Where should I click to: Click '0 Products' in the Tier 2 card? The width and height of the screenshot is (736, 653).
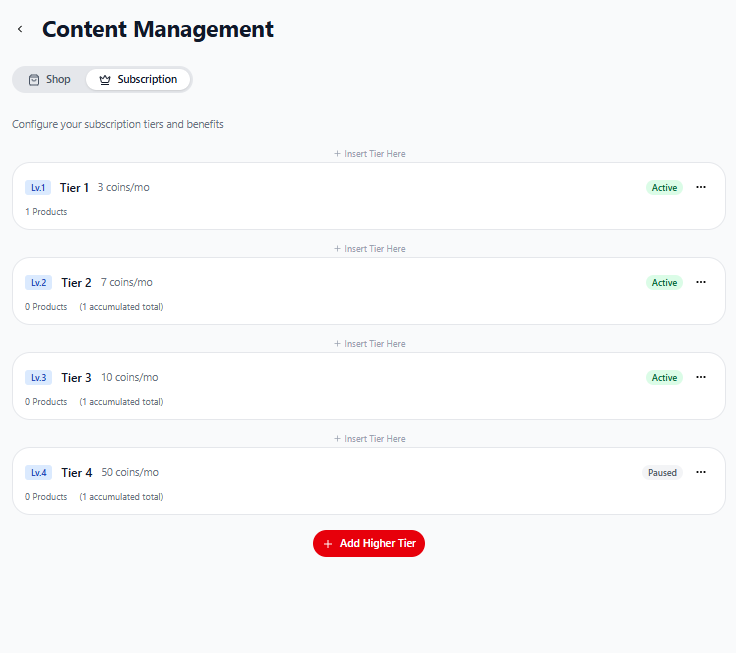pyautogui.click(x=46, y=307)
